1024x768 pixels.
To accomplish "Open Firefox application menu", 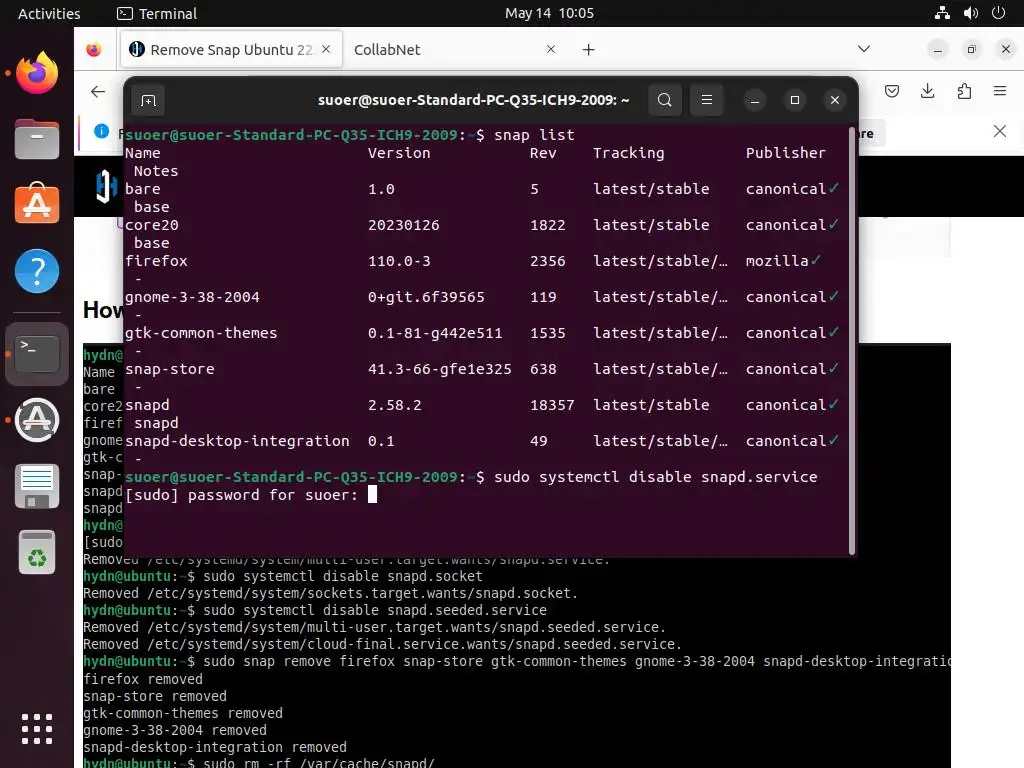I will (1000, 91).
